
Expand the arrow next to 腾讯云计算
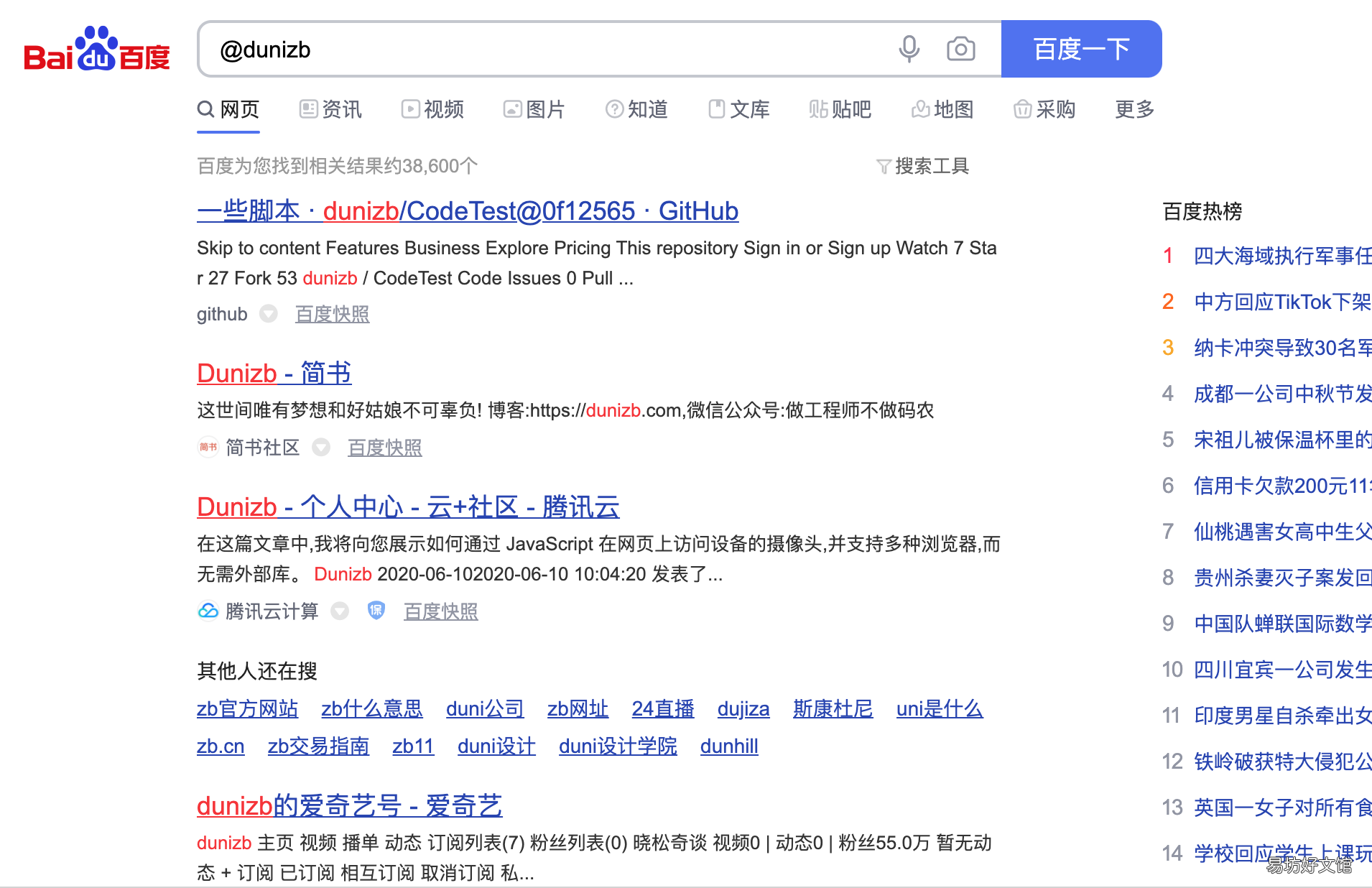point(340,611)
